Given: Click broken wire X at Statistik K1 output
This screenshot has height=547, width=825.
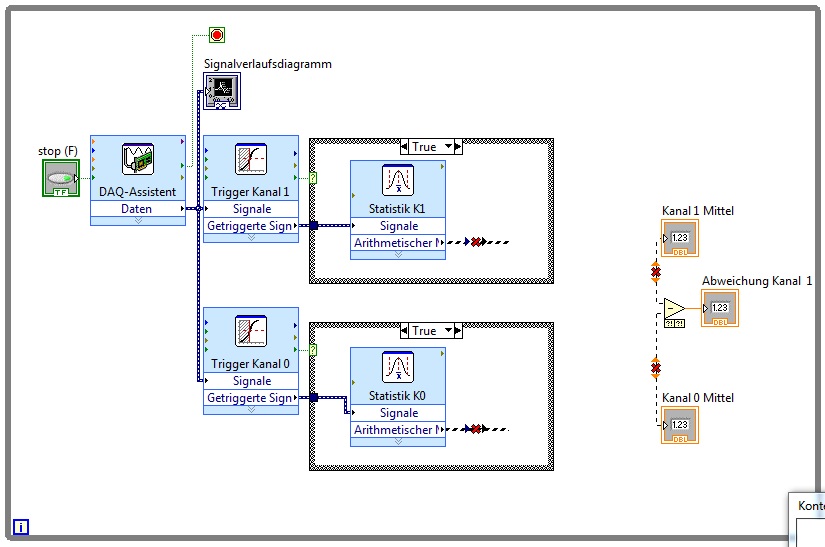Looking at the screenshot, I should coord(476,242).
